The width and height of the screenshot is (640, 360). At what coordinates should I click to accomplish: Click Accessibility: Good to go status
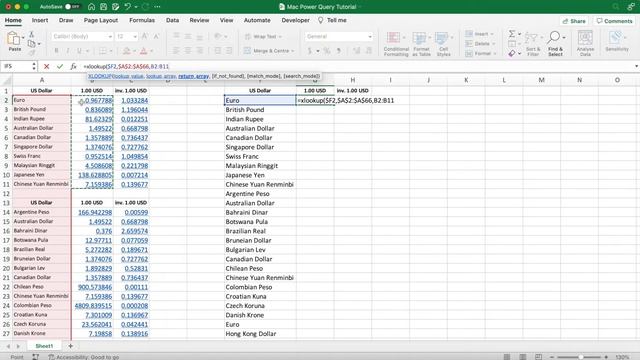tap(84, 357)
